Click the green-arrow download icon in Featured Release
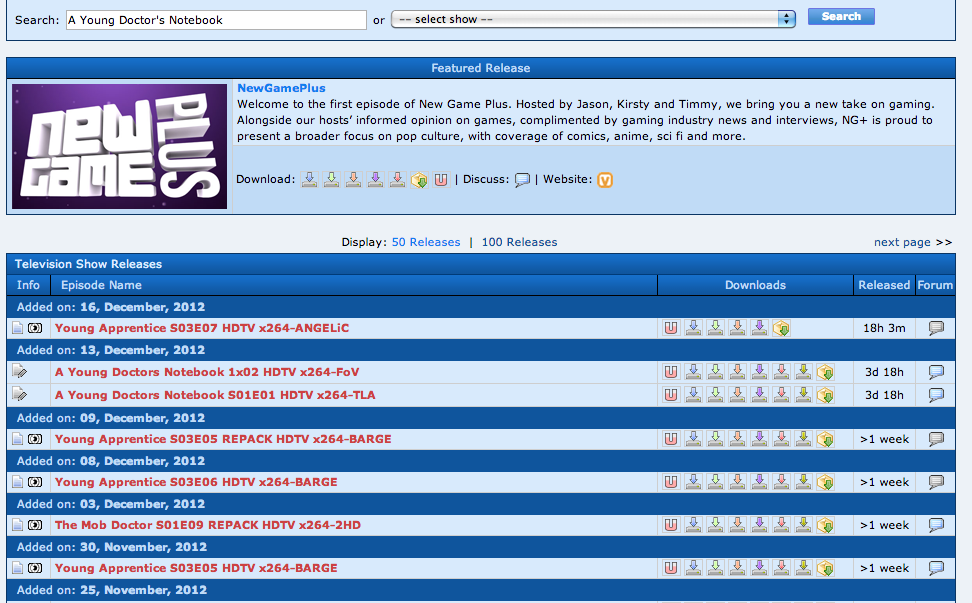This screenshot has height=603, width=972. (x=332, y=180)
